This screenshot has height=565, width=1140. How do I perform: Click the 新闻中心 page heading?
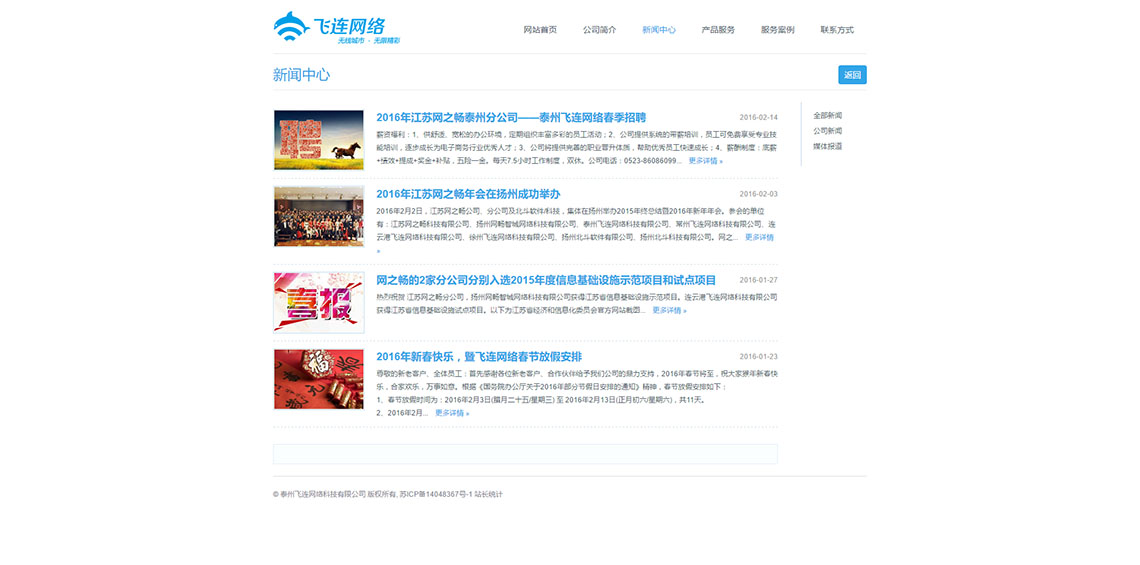(x=302, y=75)
